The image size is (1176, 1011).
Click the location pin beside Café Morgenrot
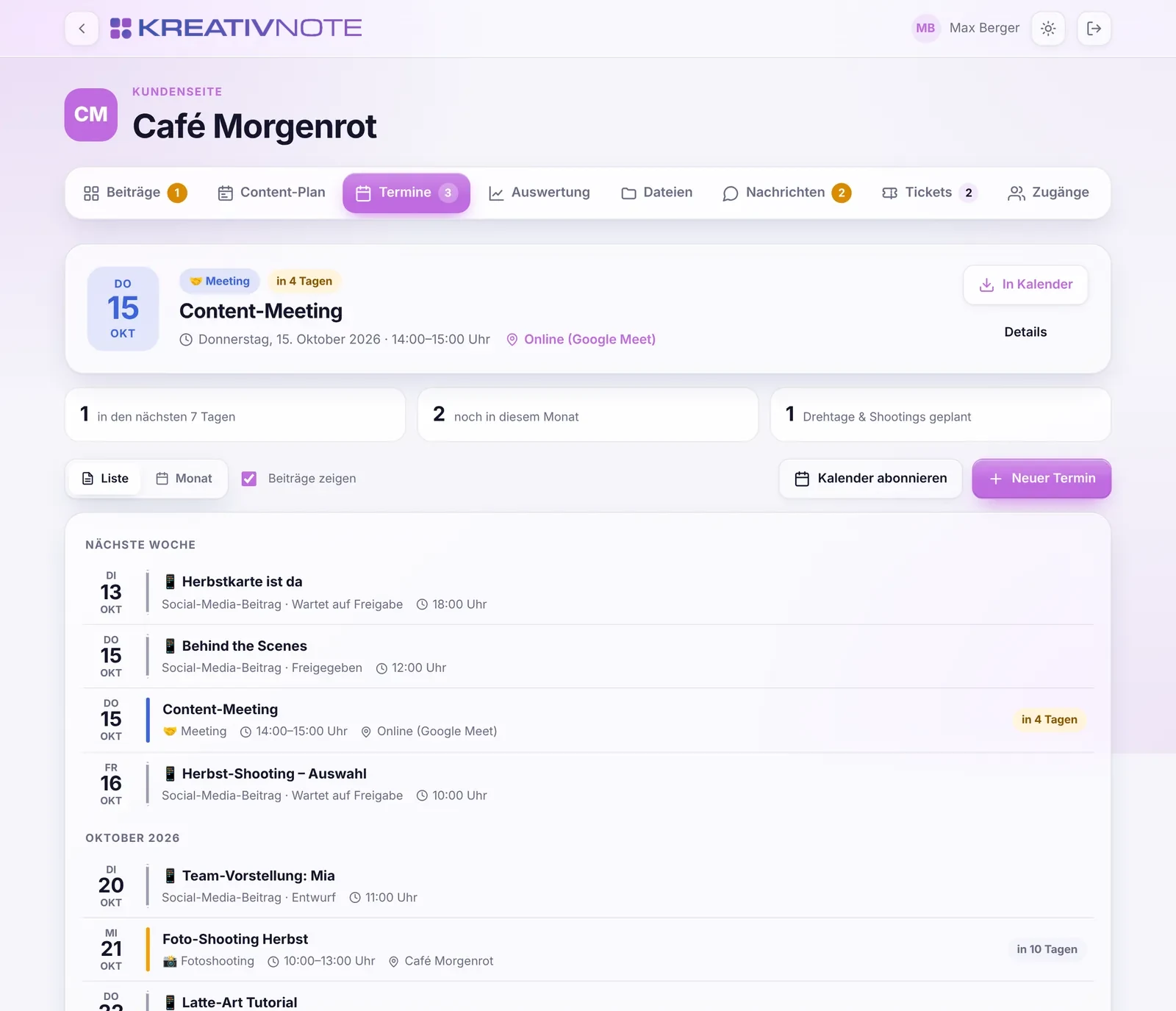(393, 962)
